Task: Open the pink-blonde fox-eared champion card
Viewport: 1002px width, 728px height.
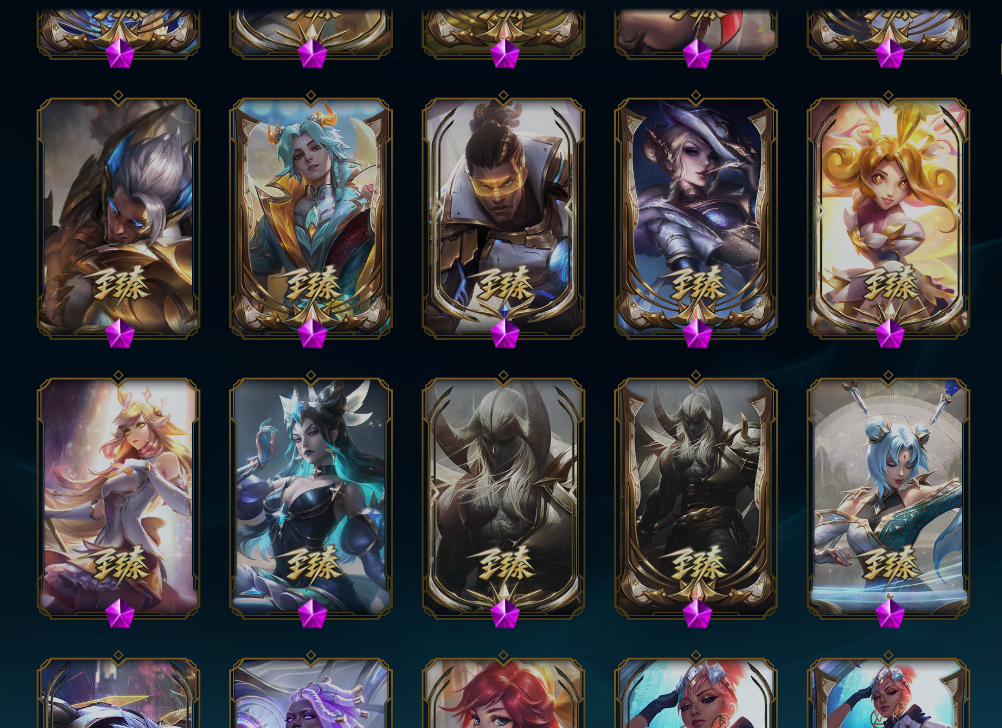Action: pyautogui.click(x=118, y=498)
